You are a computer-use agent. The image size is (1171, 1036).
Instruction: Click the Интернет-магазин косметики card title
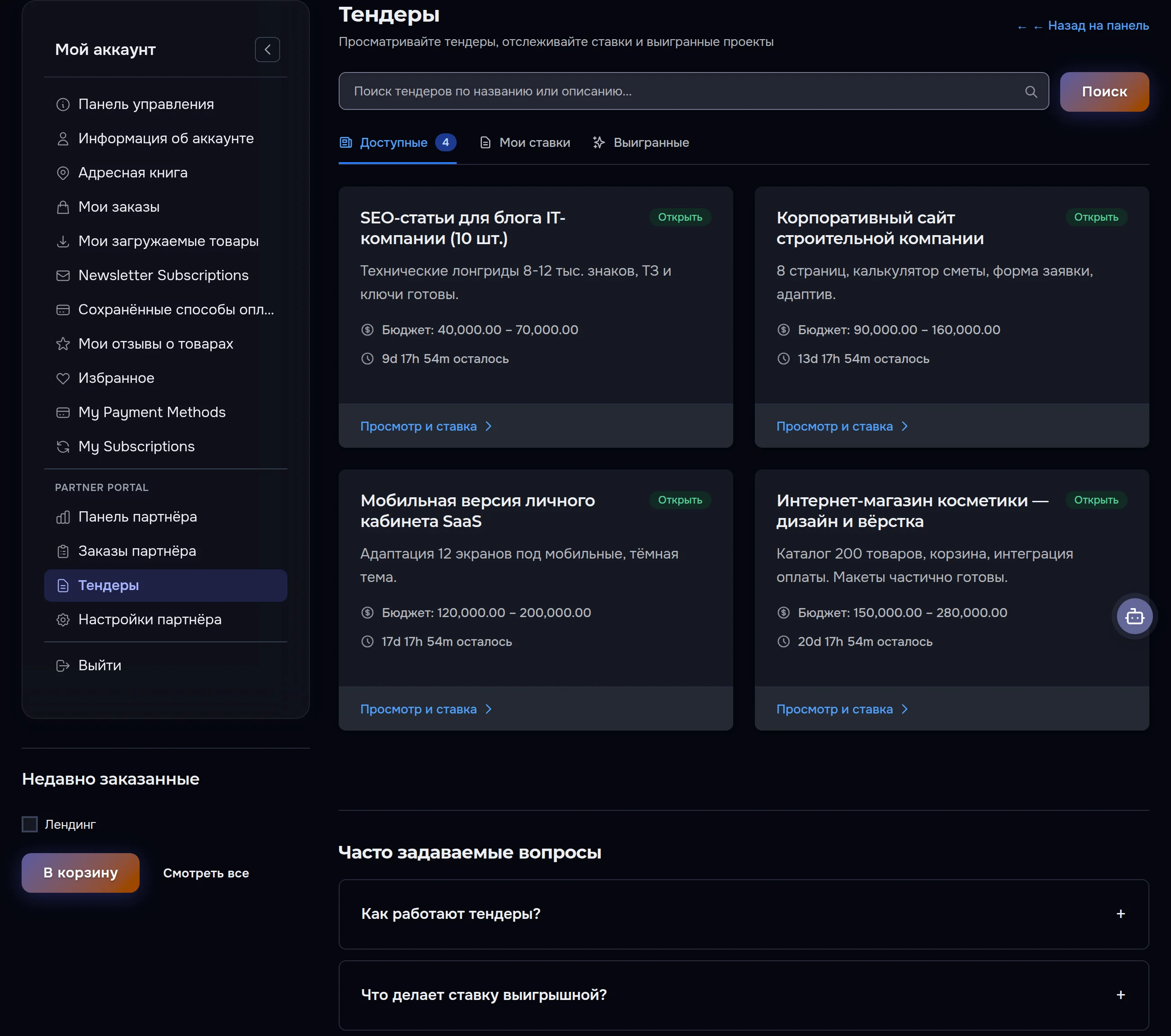[x=912, y=511]
